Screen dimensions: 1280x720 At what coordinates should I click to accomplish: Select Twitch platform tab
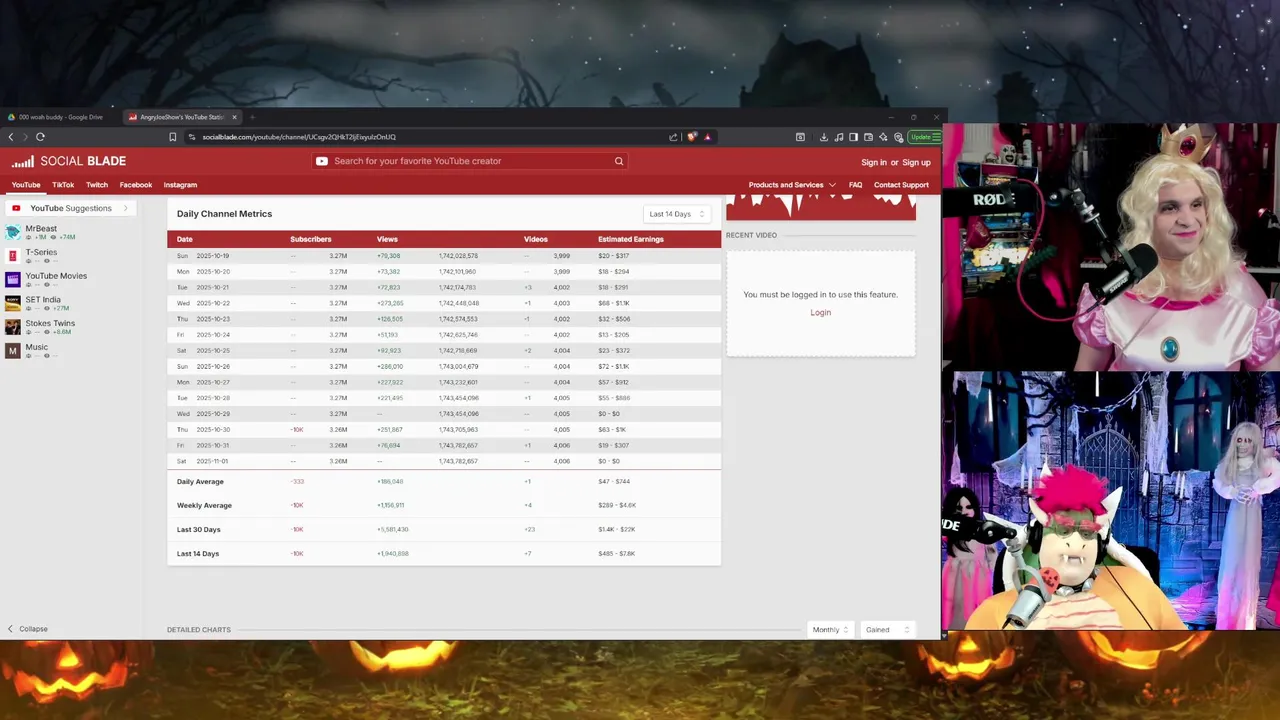point(97,185)
